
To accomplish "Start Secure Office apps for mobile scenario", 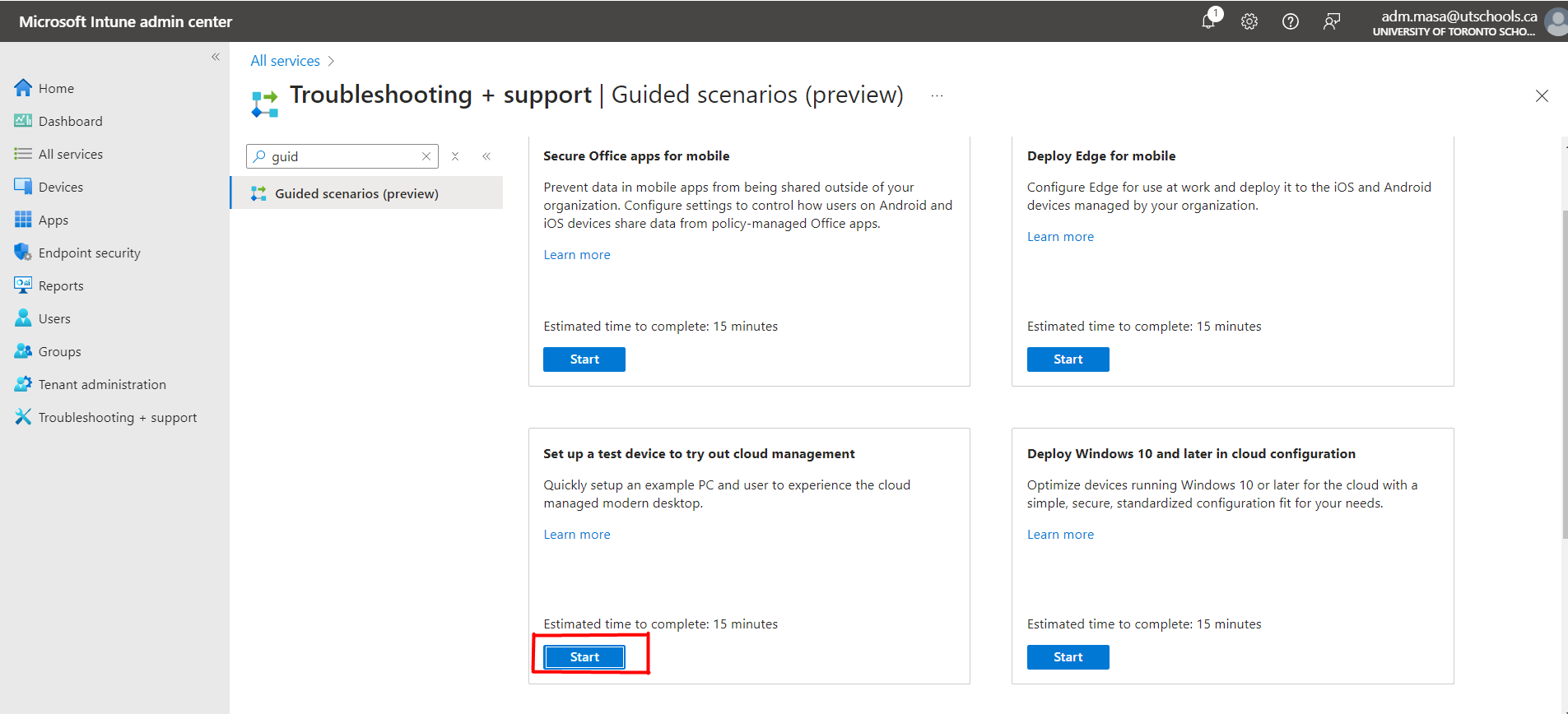I will tap(584, 359).
